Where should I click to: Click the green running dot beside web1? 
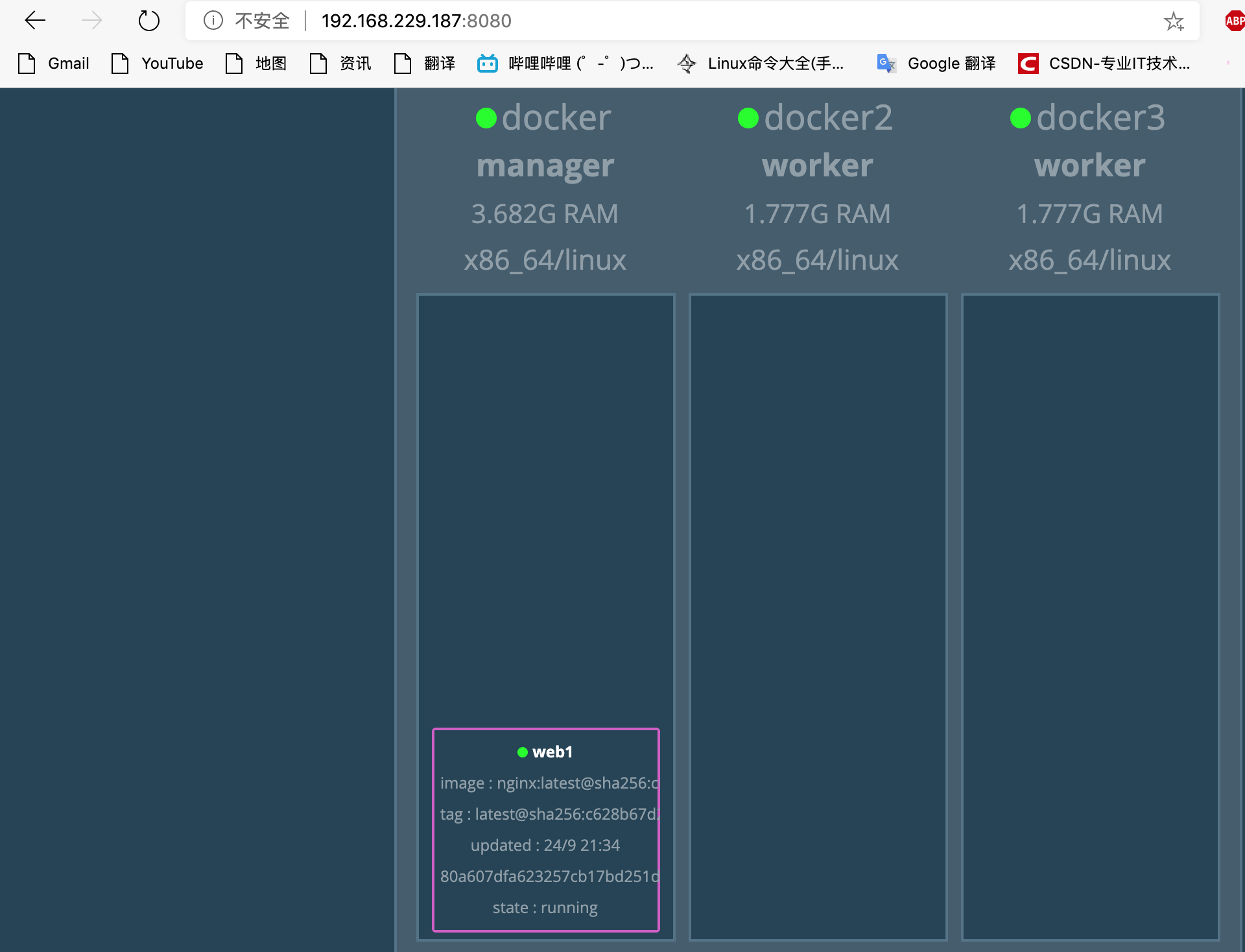pyautogui.click(x=523, y=752)
